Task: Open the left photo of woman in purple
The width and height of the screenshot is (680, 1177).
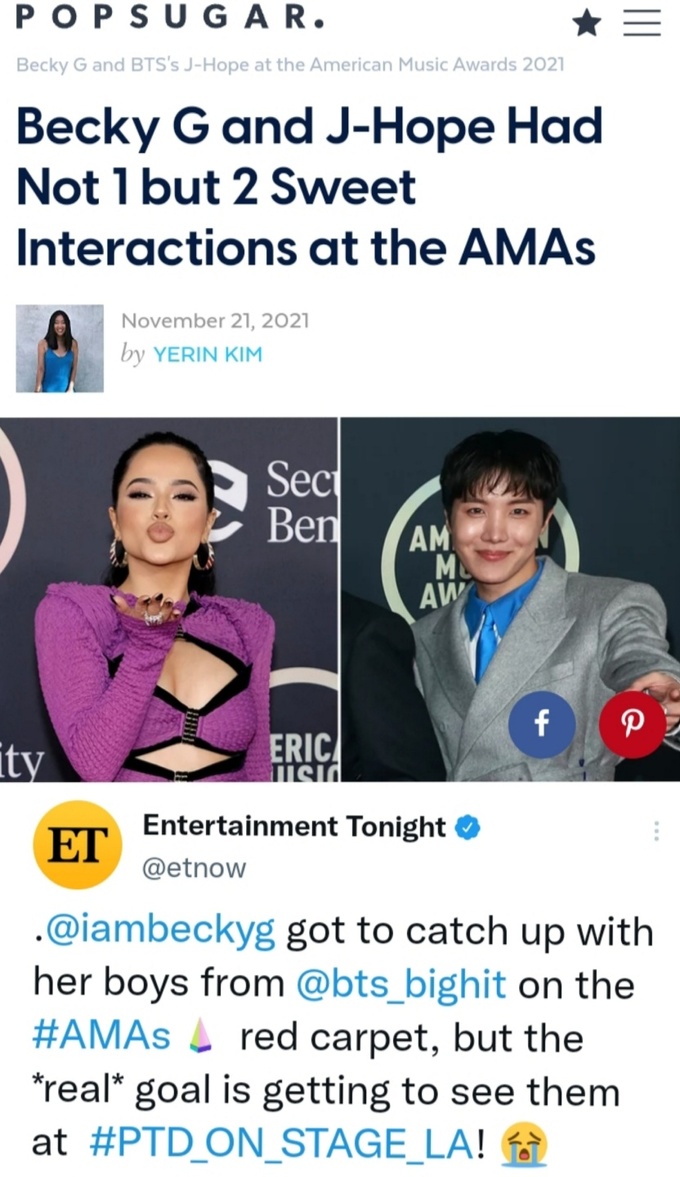Action: pyautogui.click(x=169, y=599)
